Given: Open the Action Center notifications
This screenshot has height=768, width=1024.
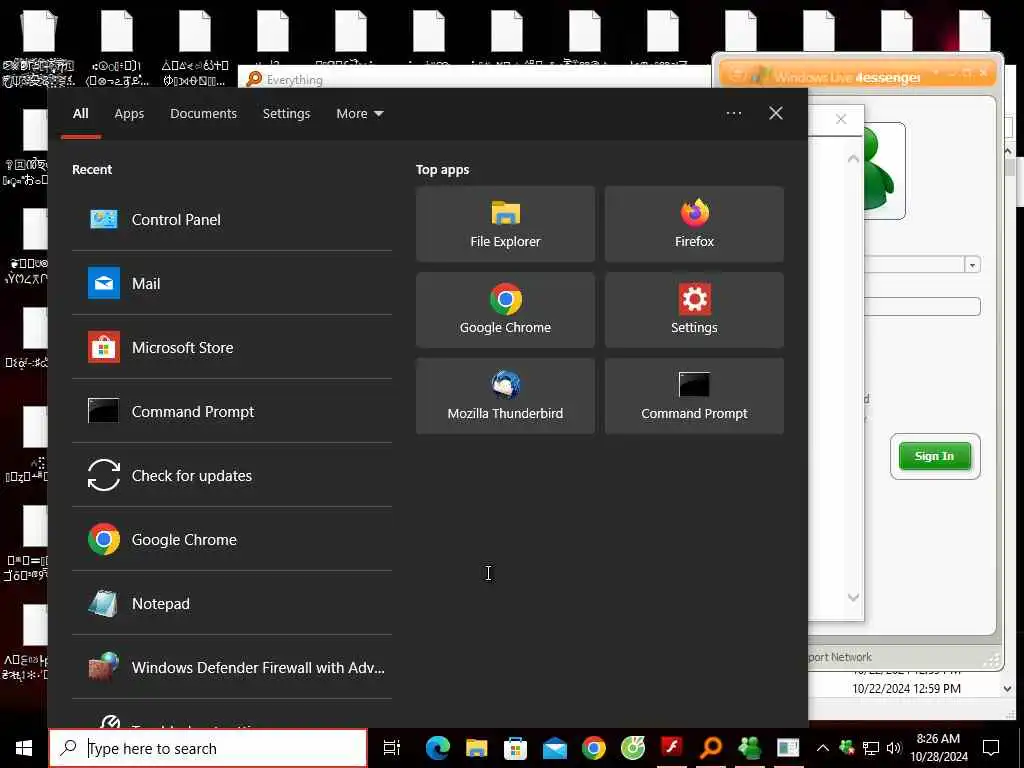Looking at the screenshot, I should pos(991,748).
